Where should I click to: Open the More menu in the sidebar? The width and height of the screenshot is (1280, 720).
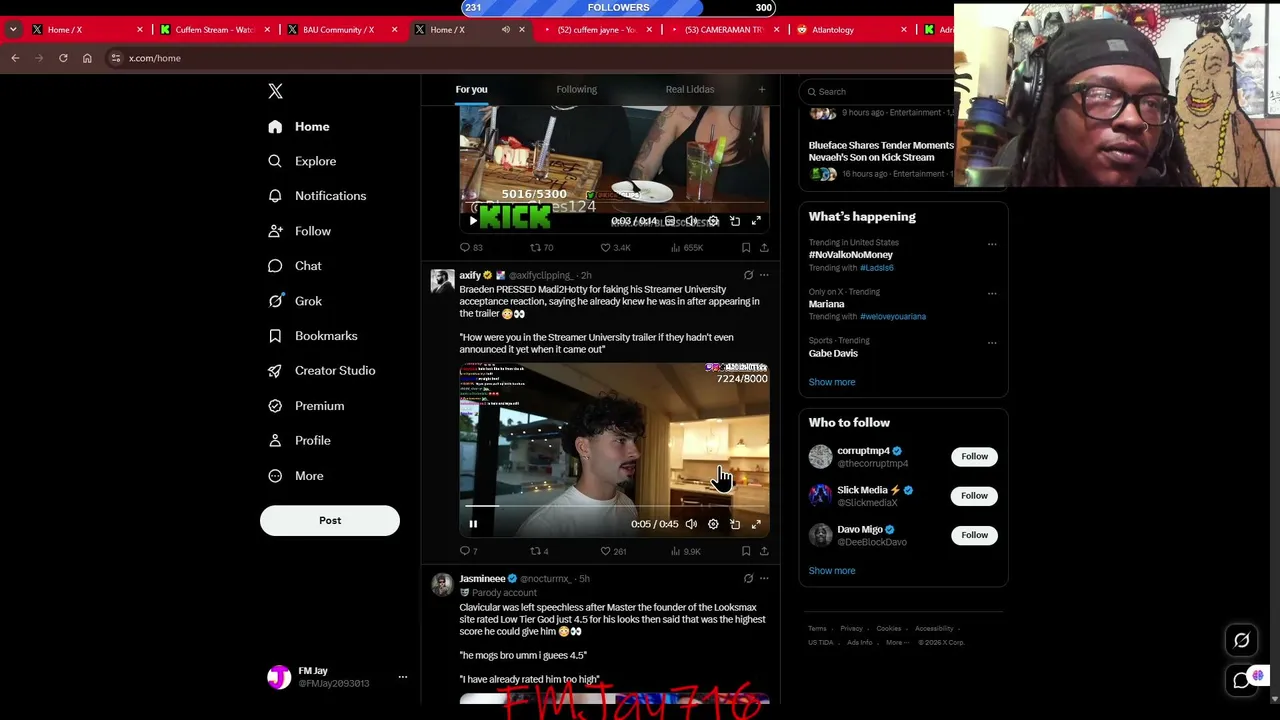(x=296, y=476)
